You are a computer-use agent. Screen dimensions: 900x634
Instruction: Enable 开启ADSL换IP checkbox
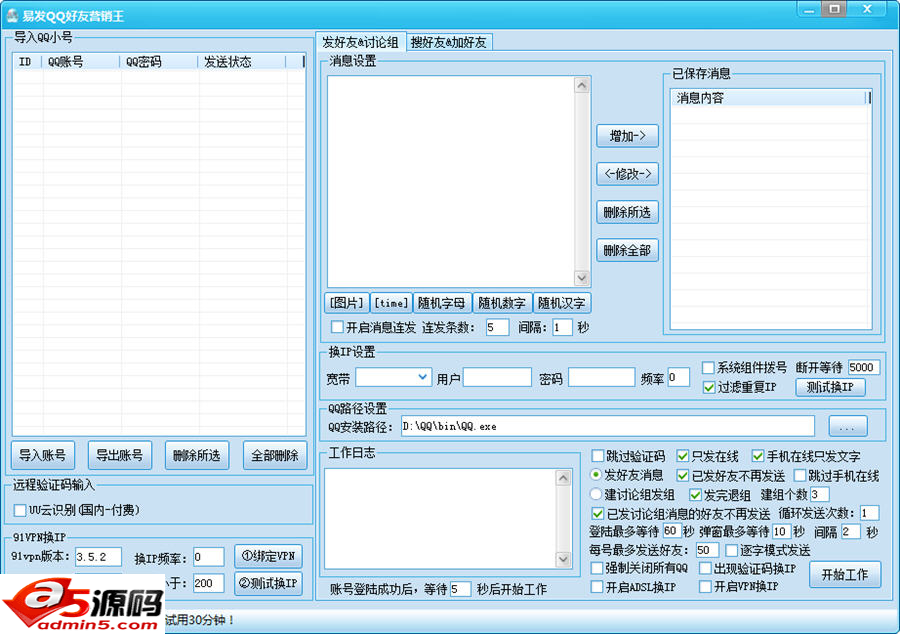point(597,587)
